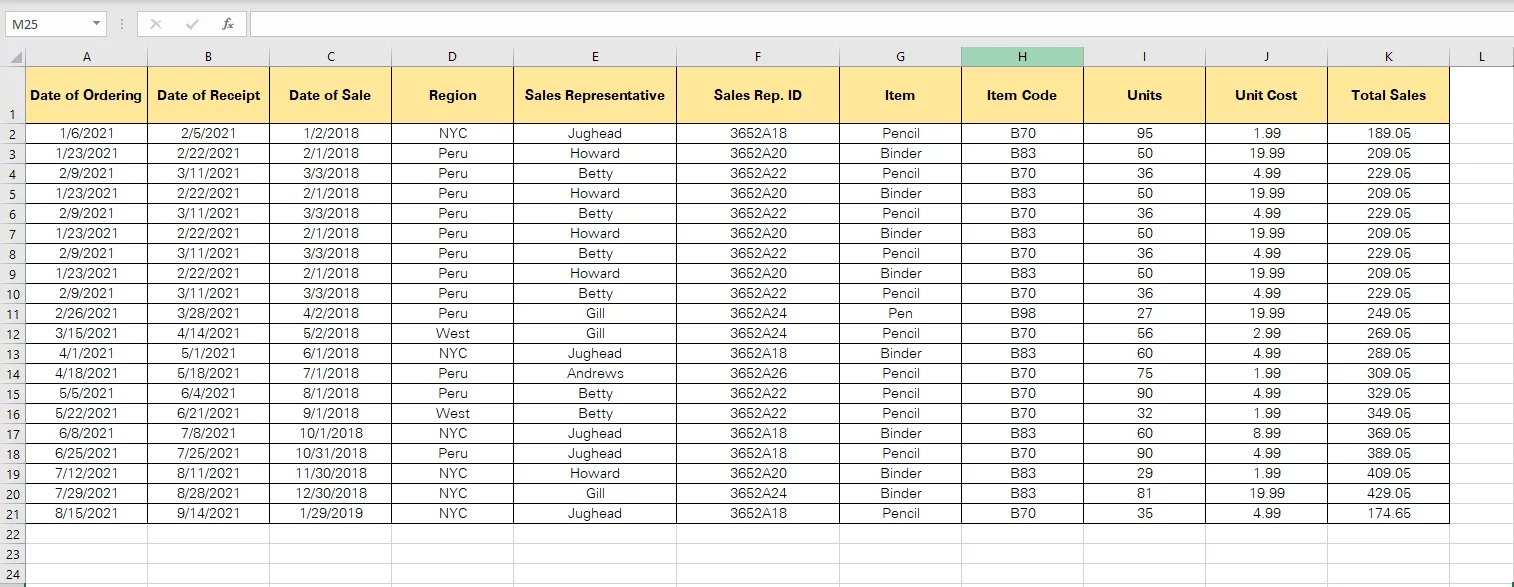Open the Name Box dropdown arrow

tap(96, 23)
